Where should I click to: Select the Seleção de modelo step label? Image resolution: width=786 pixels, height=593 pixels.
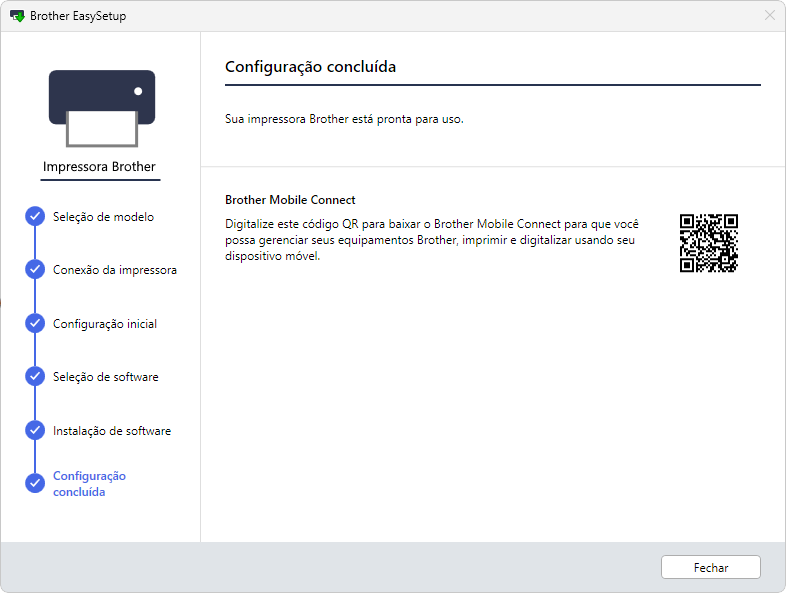(103, 217)
